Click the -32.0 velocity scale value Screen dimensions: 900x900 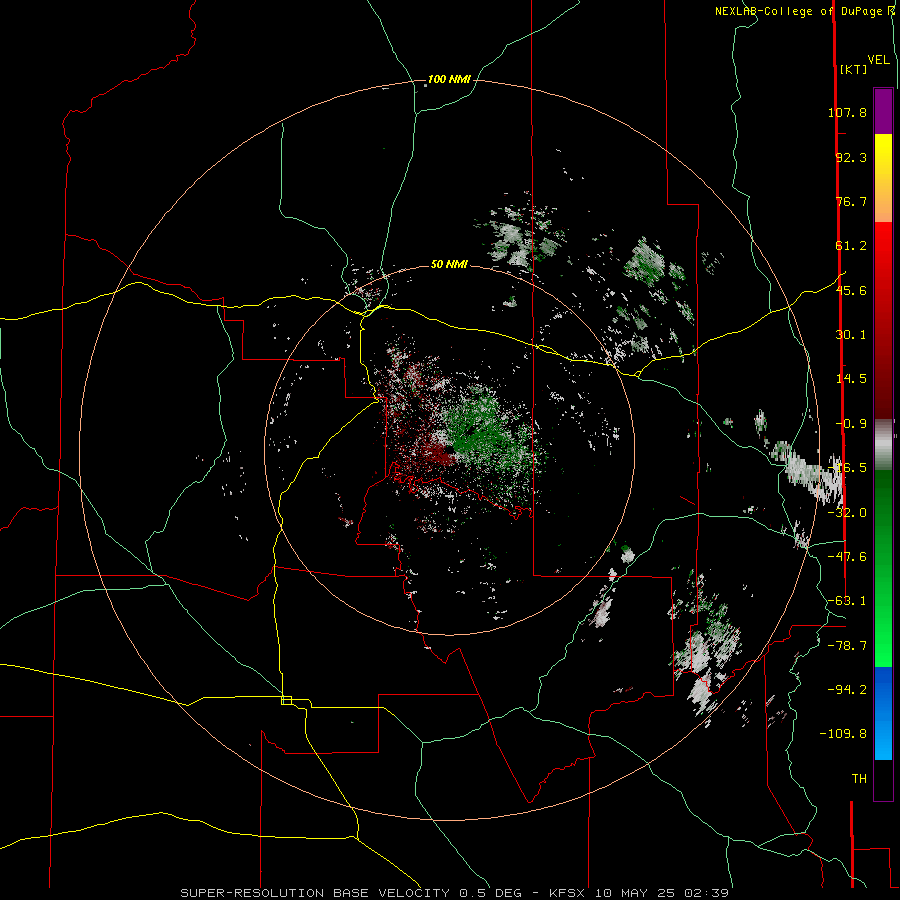pos(847,513)
